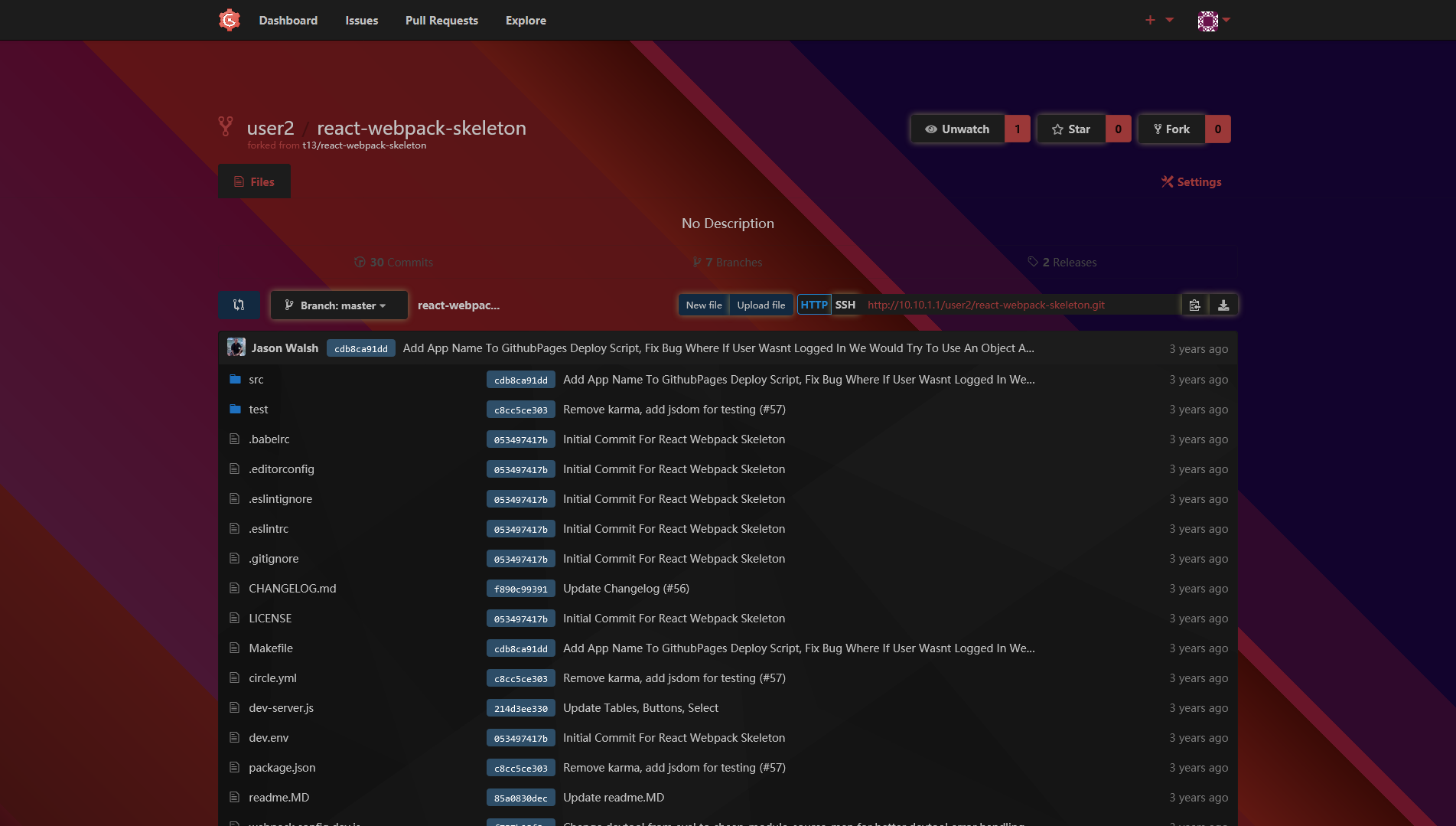Open the src folder
This screenshot has width=1456, height=826.
256,379
